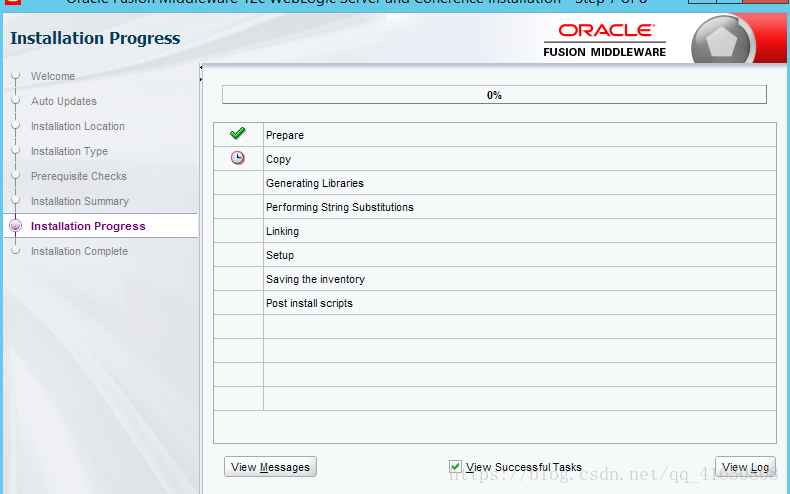This screenshot has width=790, height=494.
Task: Click the Installation Progress page heading
Action: tap(95, 38)
